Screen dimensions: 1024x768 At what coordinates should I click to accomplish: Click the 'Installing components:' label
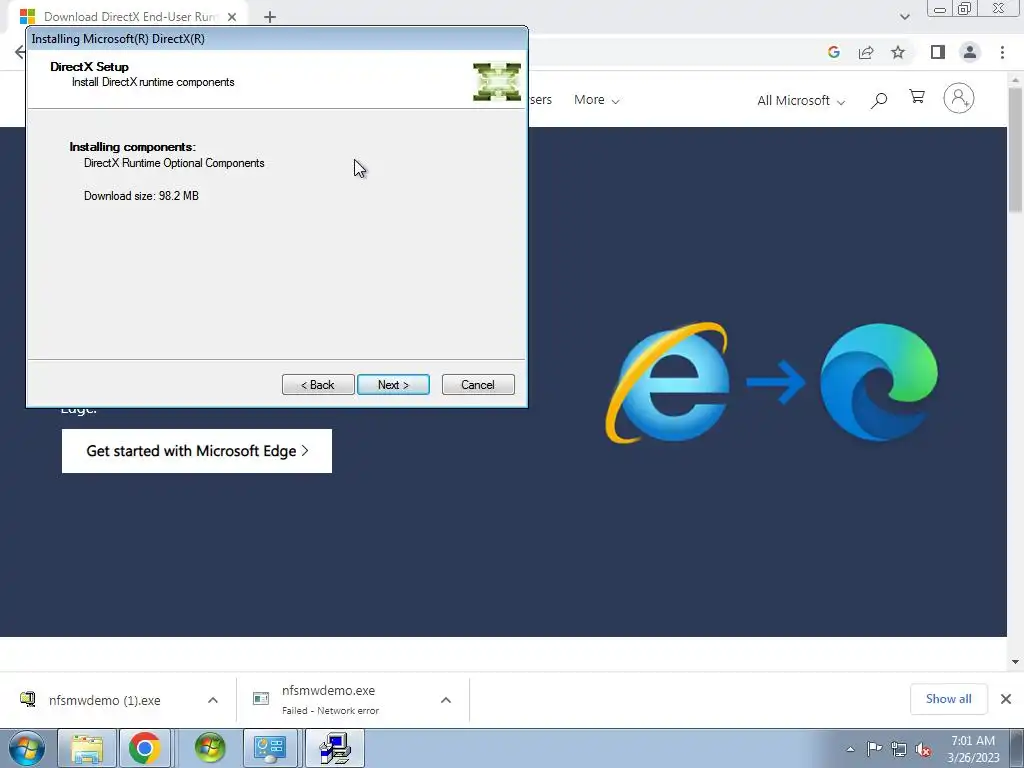pyautogui.click(x=133, y=147)
